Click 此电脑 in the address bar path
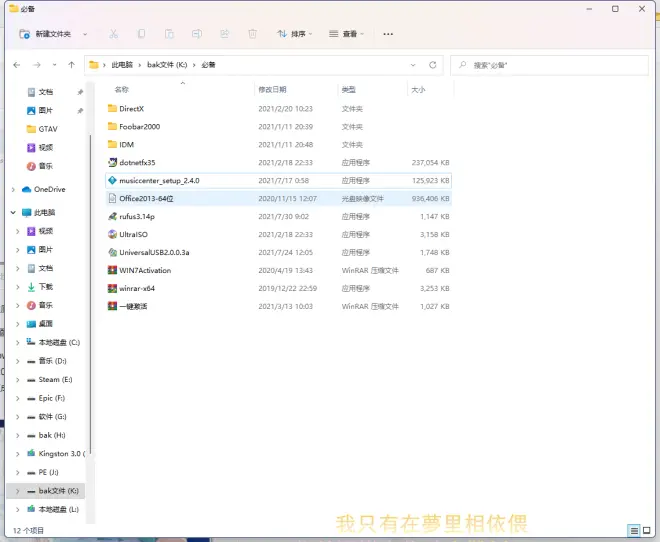 point(122,65)
